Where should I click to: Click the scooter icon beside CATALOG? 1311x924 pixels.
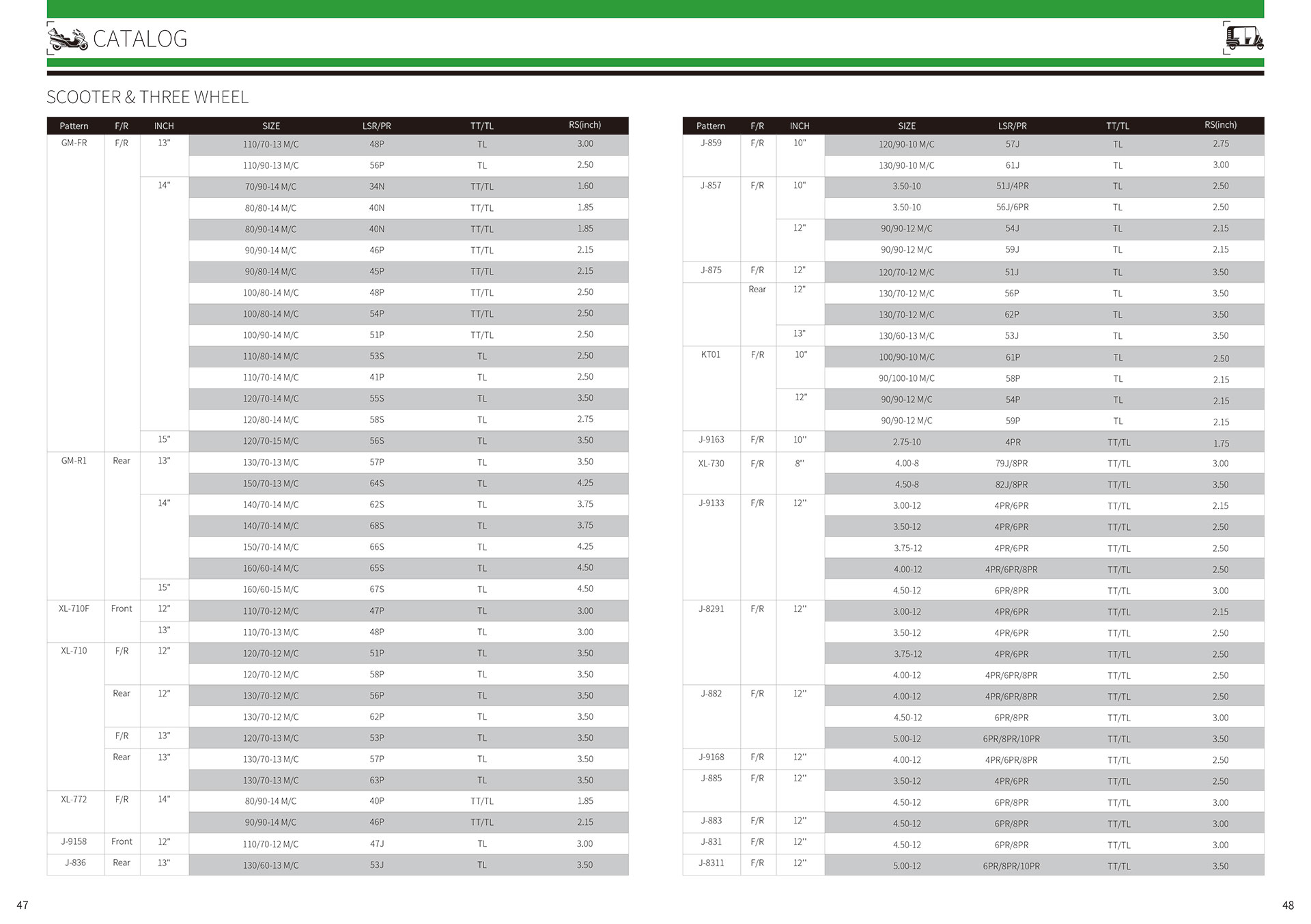pos(68,39)
